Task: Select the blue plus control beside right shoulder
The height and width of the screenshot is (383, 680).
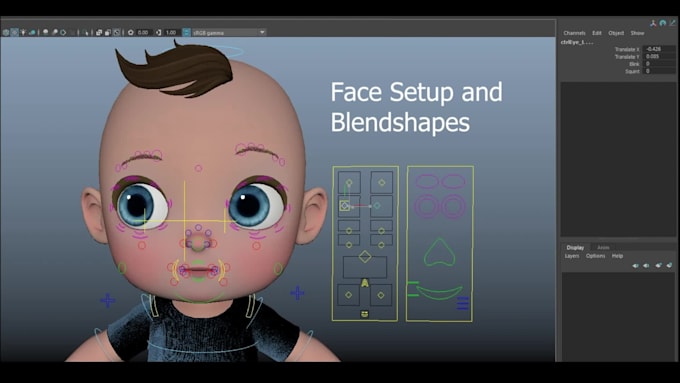Action: (297, 293)
